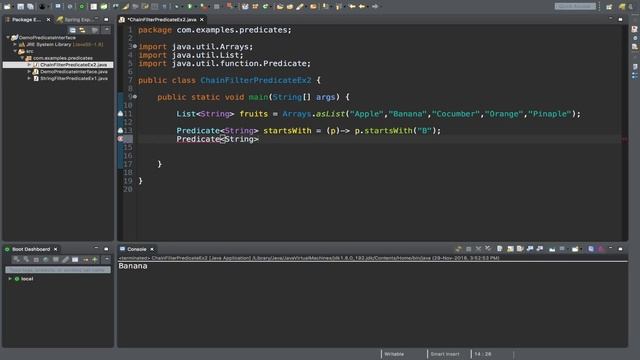Click green plus icon in Boot Dashboard toolbar
Viewport: 640px width, 360px height.
click(95, 260)
